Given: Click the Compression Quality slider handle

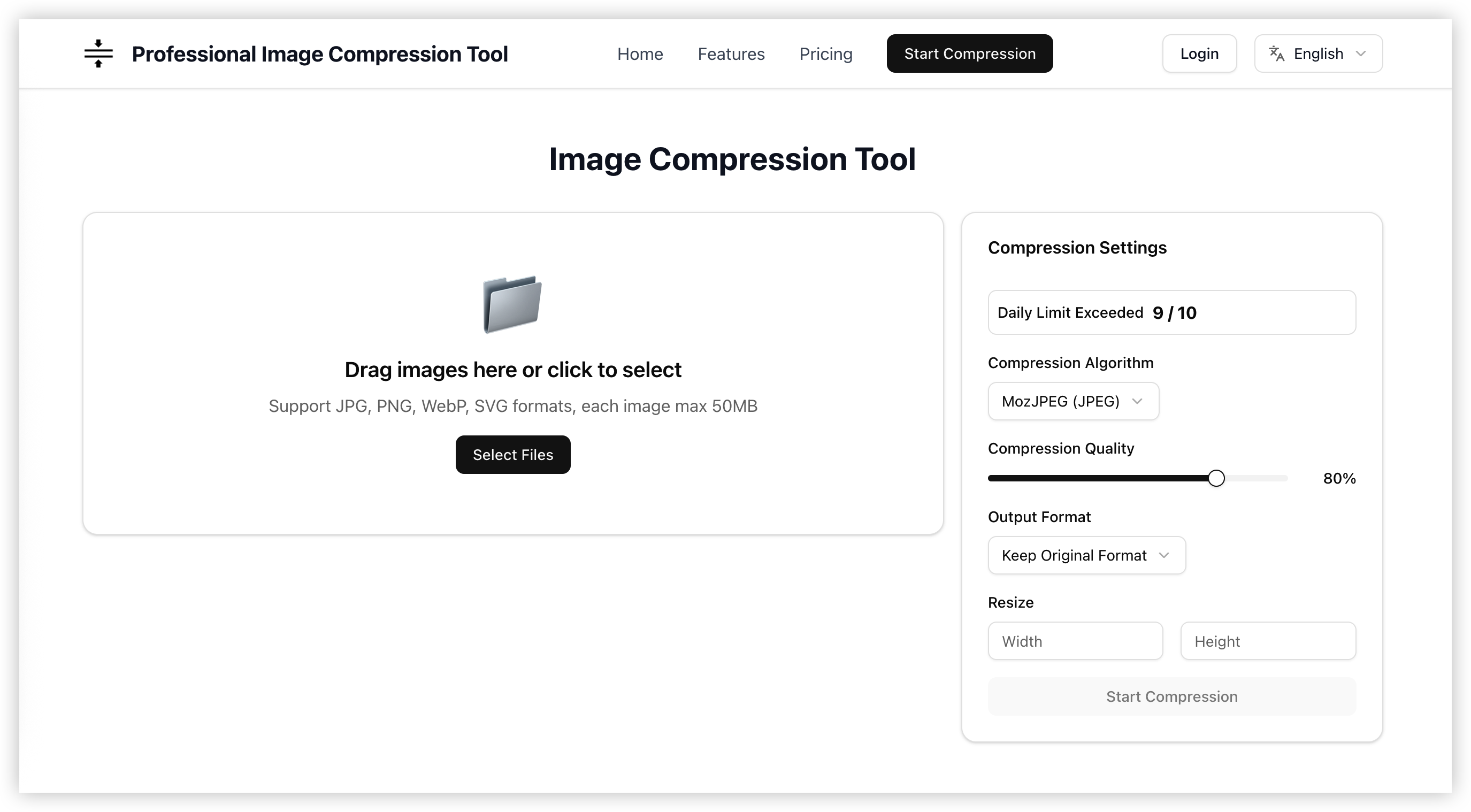Looking at the screenshot, I should click(1216, 478).
